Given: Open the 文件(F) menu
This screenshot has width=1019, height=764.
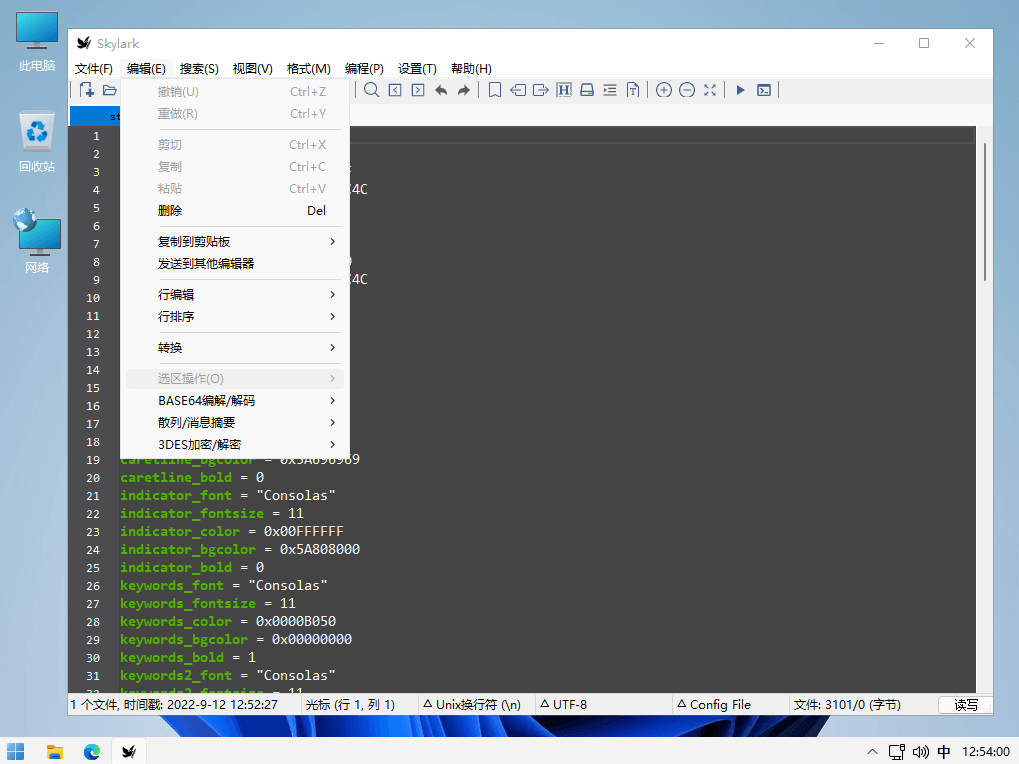Looking at the screenshot, I should pyautogui.click(x=94, y=68).
